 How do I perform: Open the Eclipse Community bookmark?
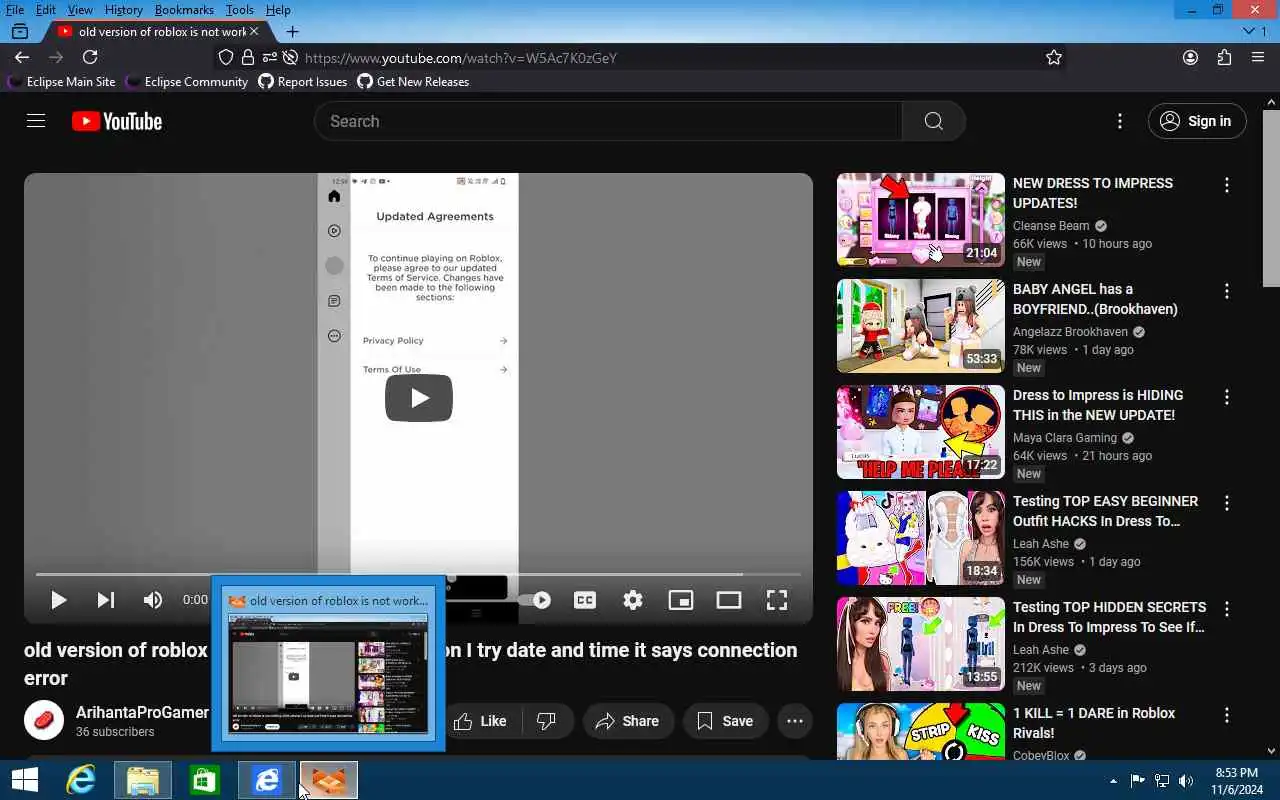186,82
